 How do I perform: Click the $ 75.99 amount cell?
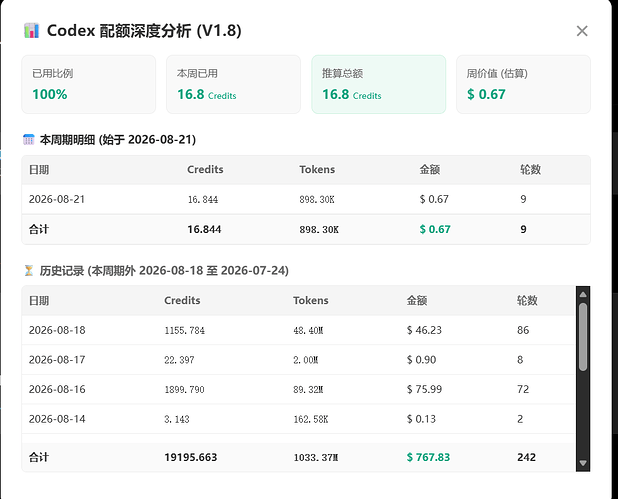(x=424, y=389)
